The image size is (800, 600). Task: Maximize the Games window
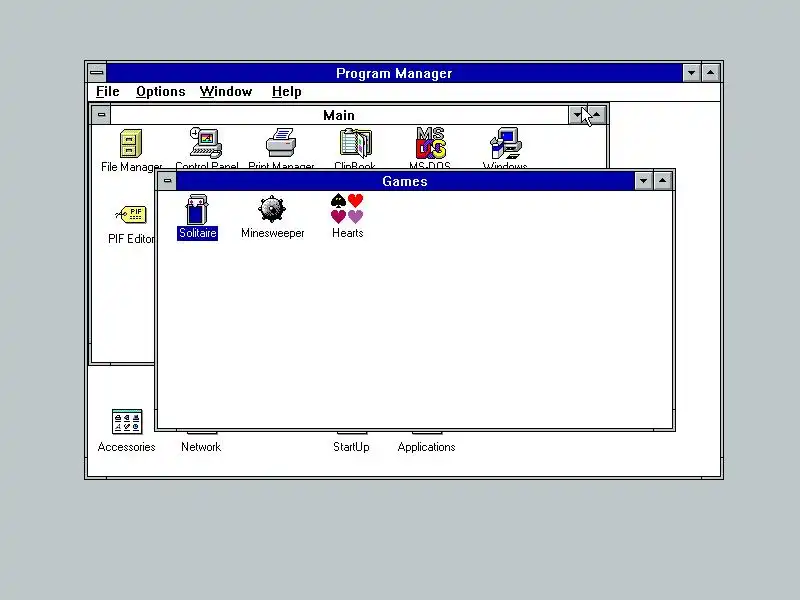coord(662,181)
